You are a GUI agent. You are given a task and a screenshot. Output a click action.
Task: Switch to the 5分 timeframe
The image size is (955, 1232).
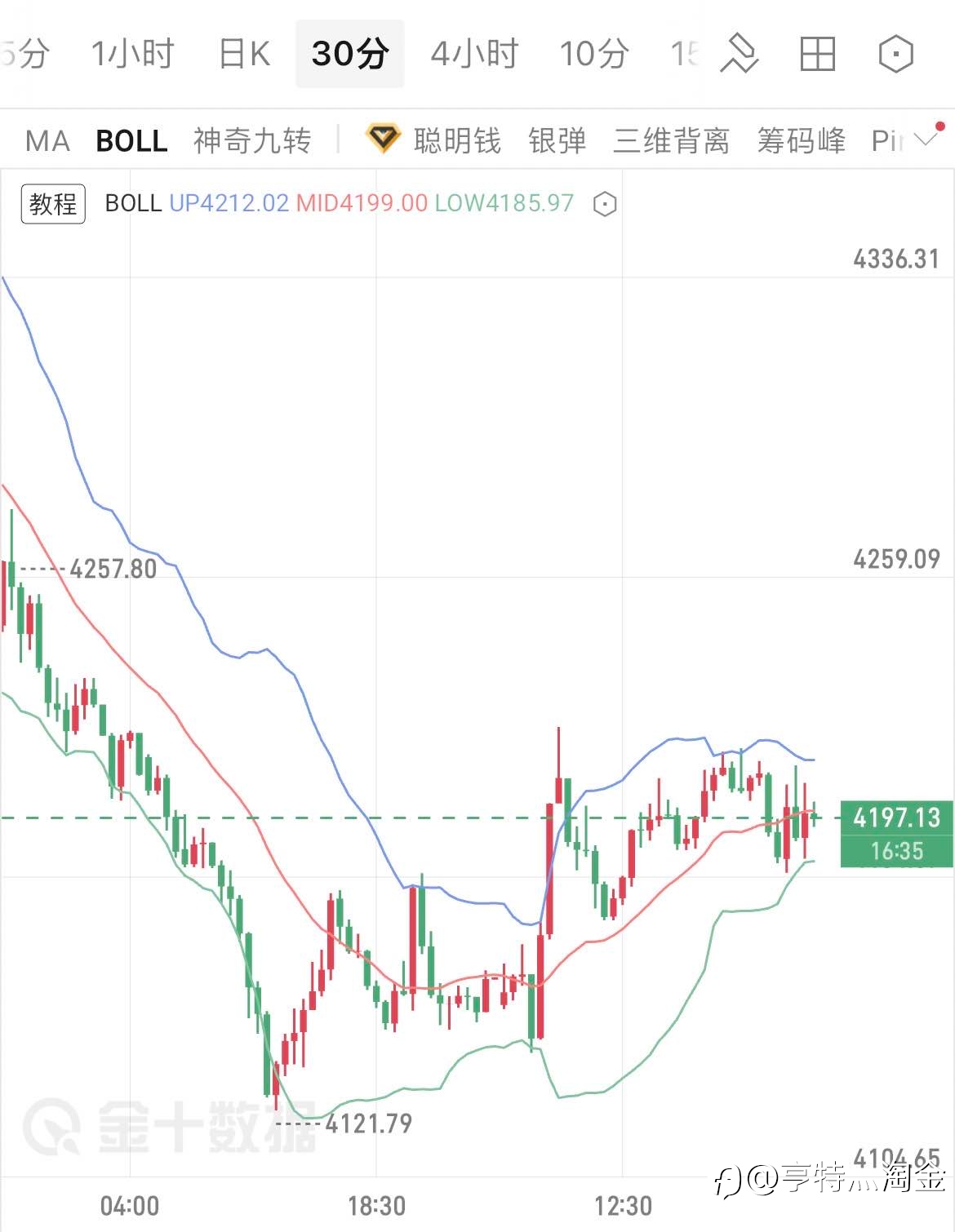[24, 54]
